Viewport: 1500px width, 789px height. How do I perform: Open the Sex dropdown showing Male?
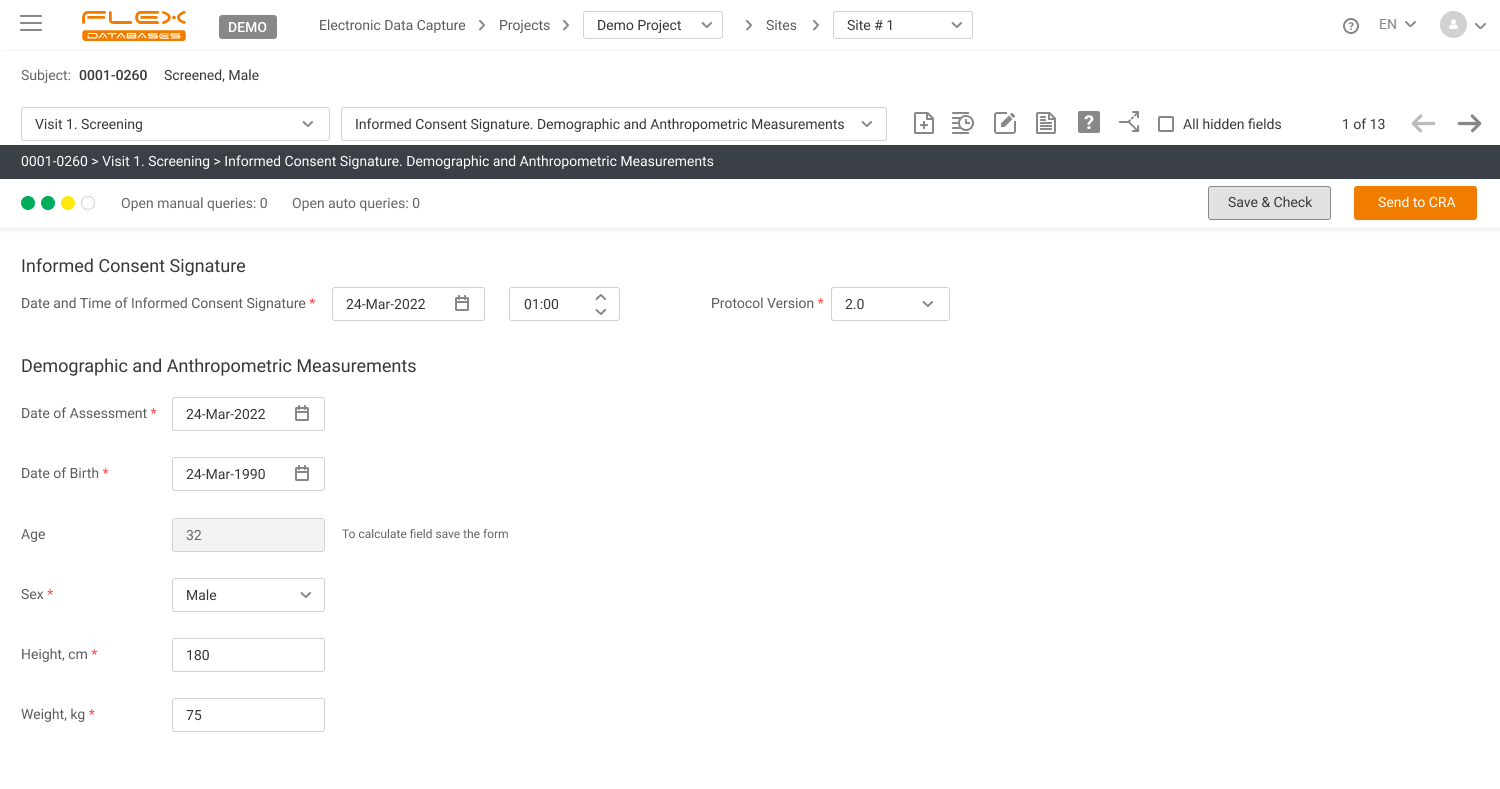(x=248, y=595)
